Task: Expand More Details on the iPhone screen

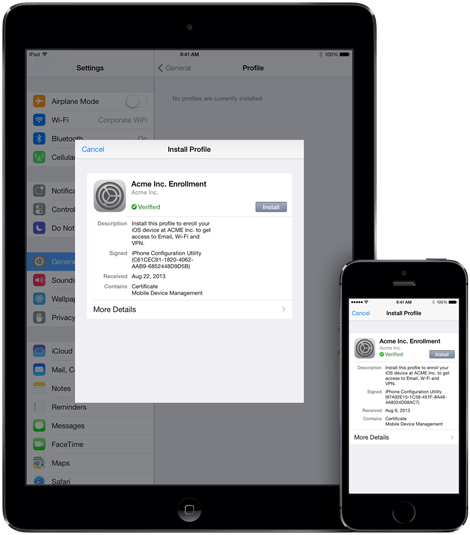Action: click(404, 437)
